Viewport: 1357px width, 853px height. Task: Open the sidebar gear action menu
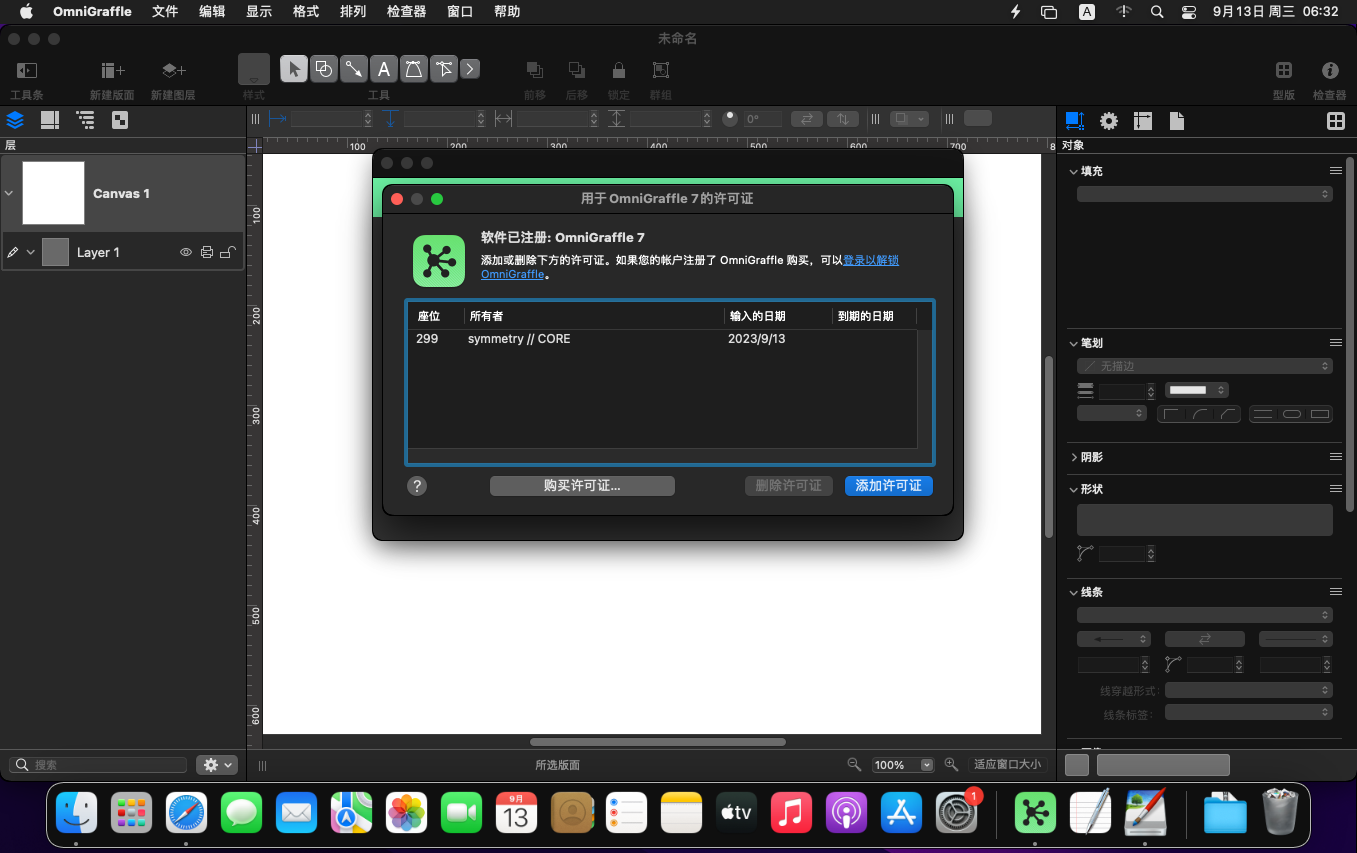click(x=216, y=765)
